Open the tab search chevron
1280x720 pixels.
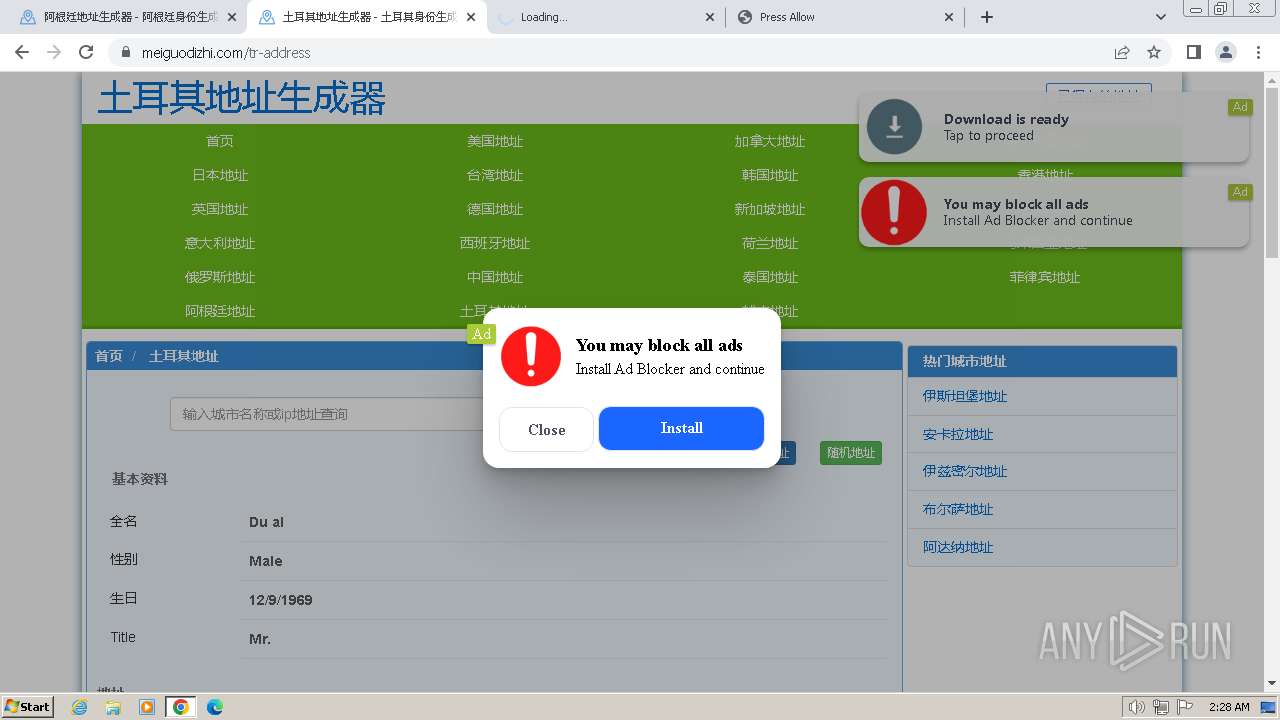click(1160, 17)
